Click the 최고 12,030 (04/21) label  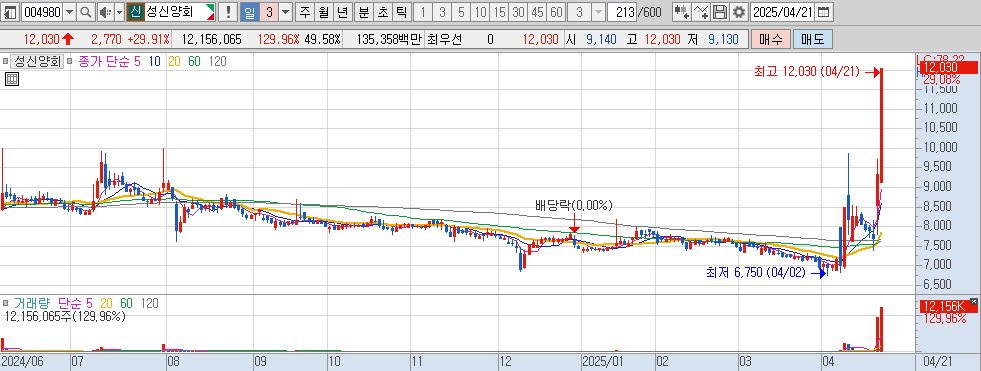[x=806, y=72]
